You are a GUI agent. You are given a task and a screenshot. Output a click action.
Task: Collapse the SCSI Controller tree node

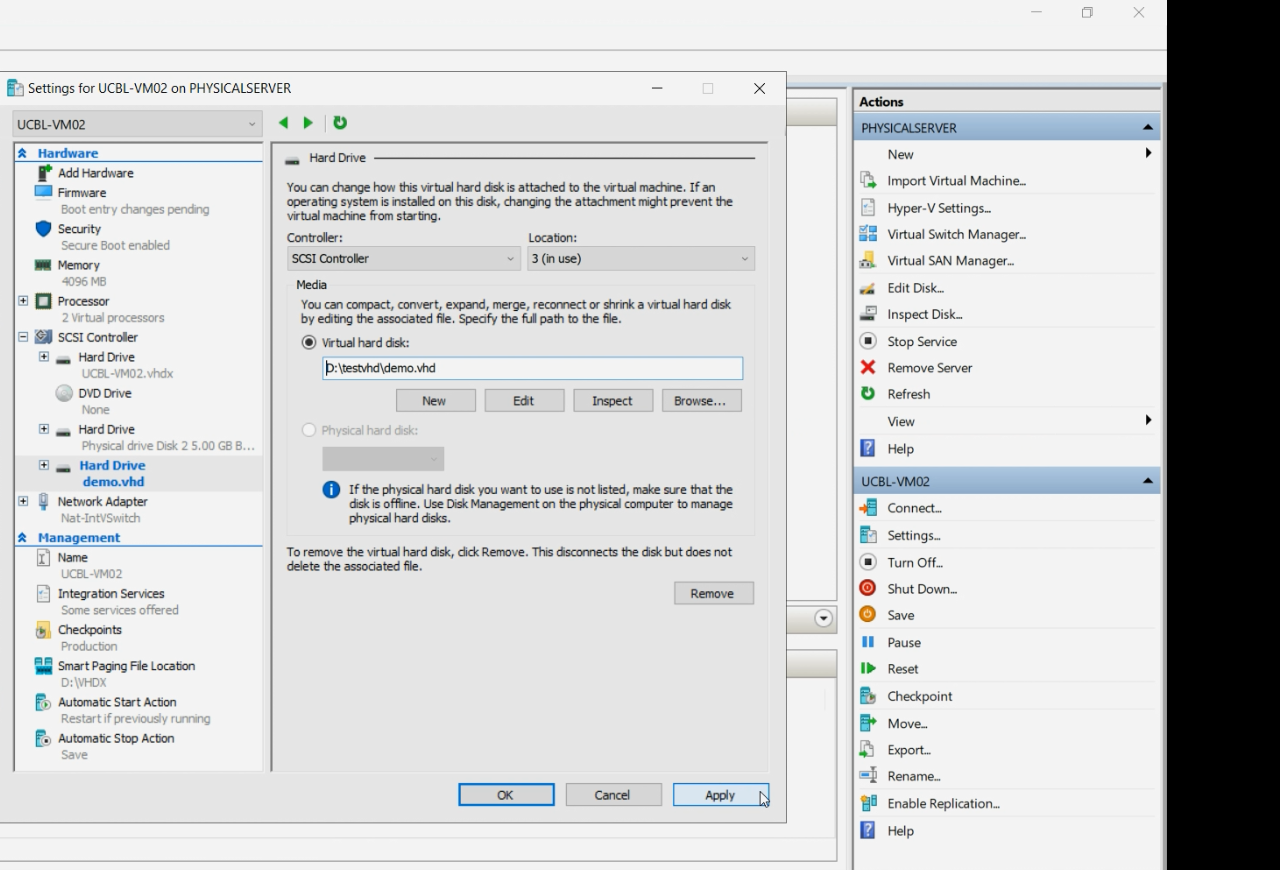click(x=23, y=337)
